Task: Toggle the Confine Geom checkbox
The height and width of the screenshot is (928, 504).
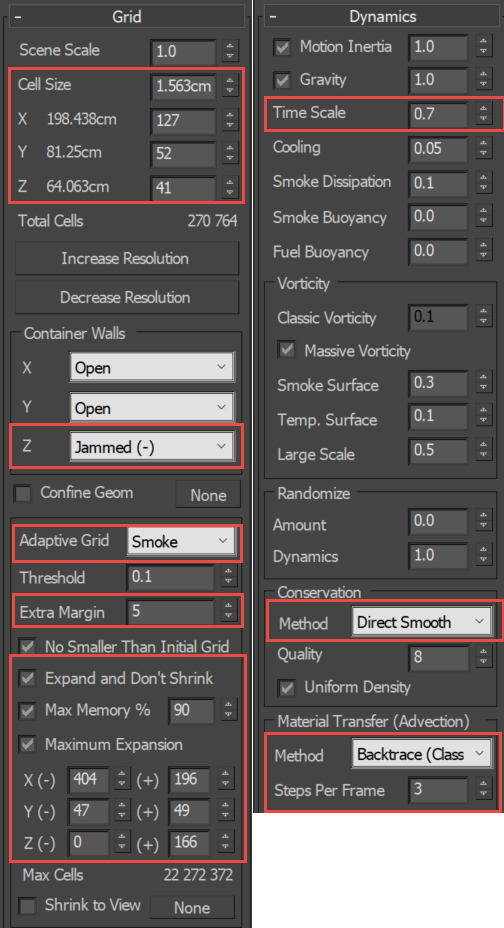Action: [x=24, y=493]
